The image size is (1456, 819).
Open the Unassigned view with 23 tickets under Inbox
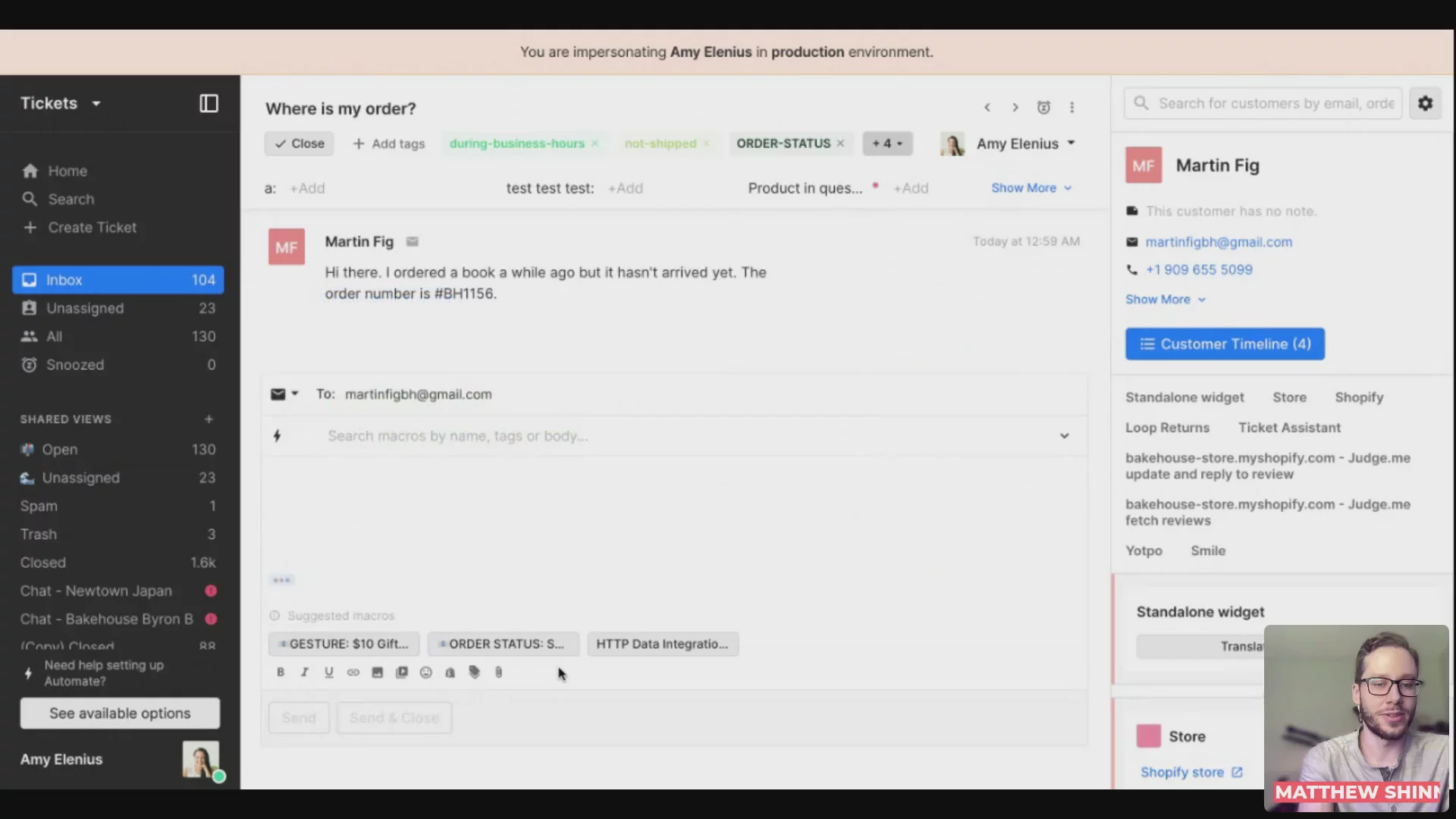tap(118, 308)
